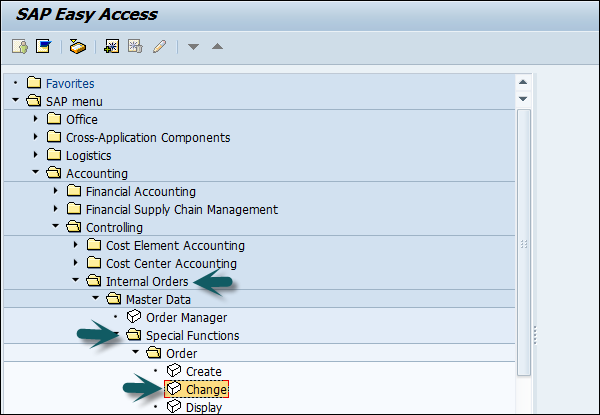Expand the Cost Center Accounting node

coord(76,263)
